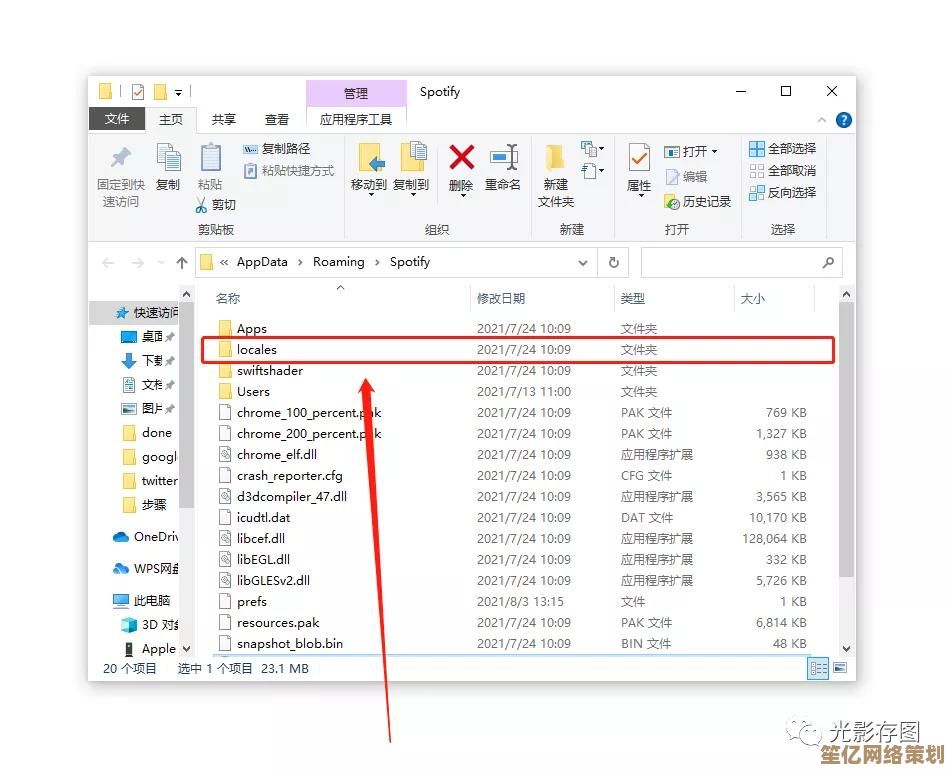Image resolution: width=951 pixels, height=773 pixels.
Task: Click Select all (全部选择)
Action: (782, 149)
